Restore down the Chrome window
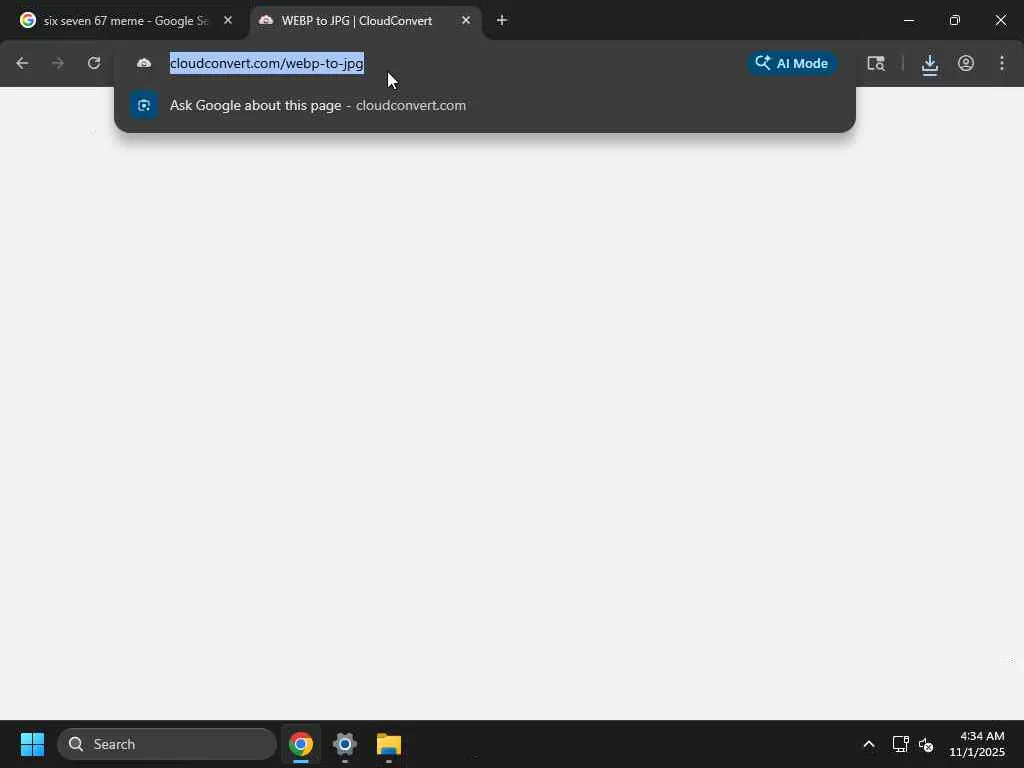 (x=955, y=20)
